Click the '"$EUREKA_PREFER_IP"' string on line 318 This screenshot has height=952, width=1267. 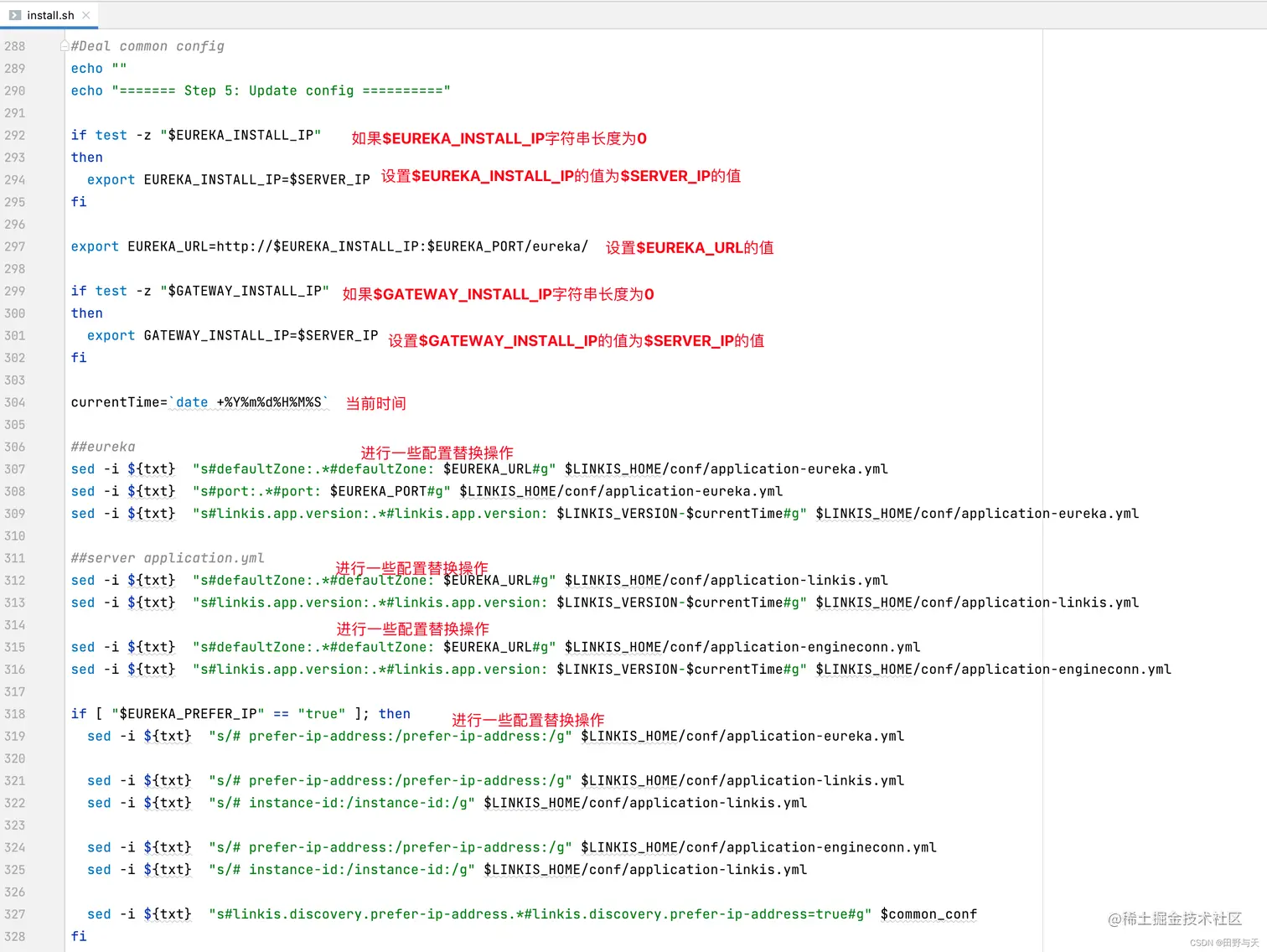[x=188, y=714]
